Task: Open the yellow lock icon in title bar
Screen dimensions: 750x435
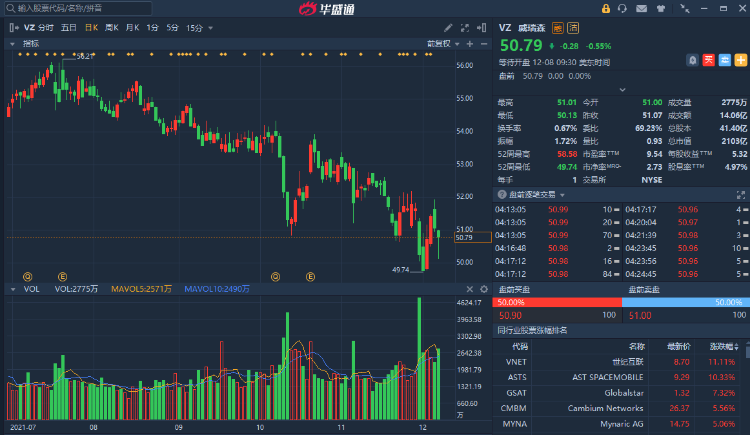Action: [606, 9]
